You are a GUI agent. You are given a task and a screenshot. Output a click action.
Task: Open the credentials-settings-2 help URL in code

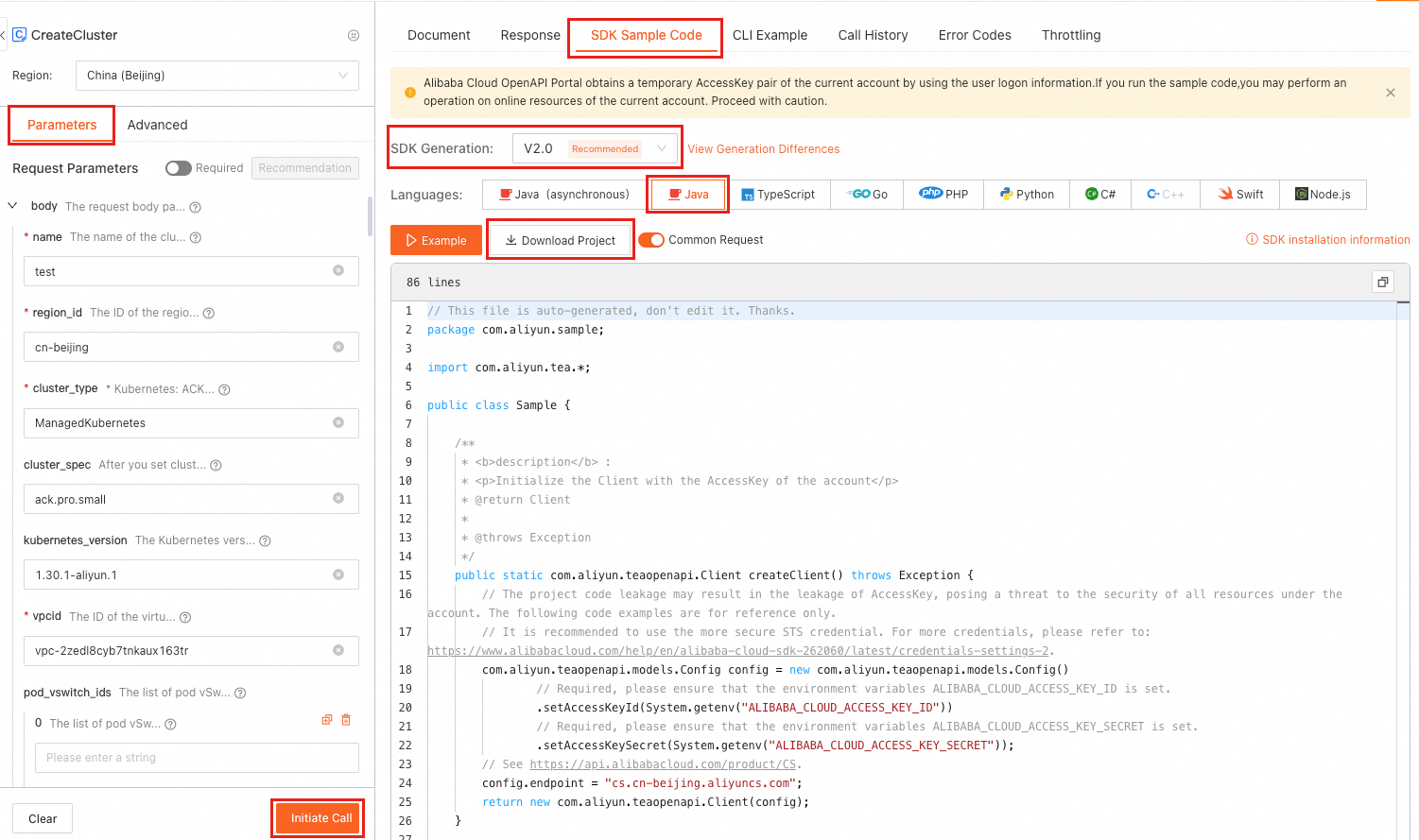[x=738, y=651]
